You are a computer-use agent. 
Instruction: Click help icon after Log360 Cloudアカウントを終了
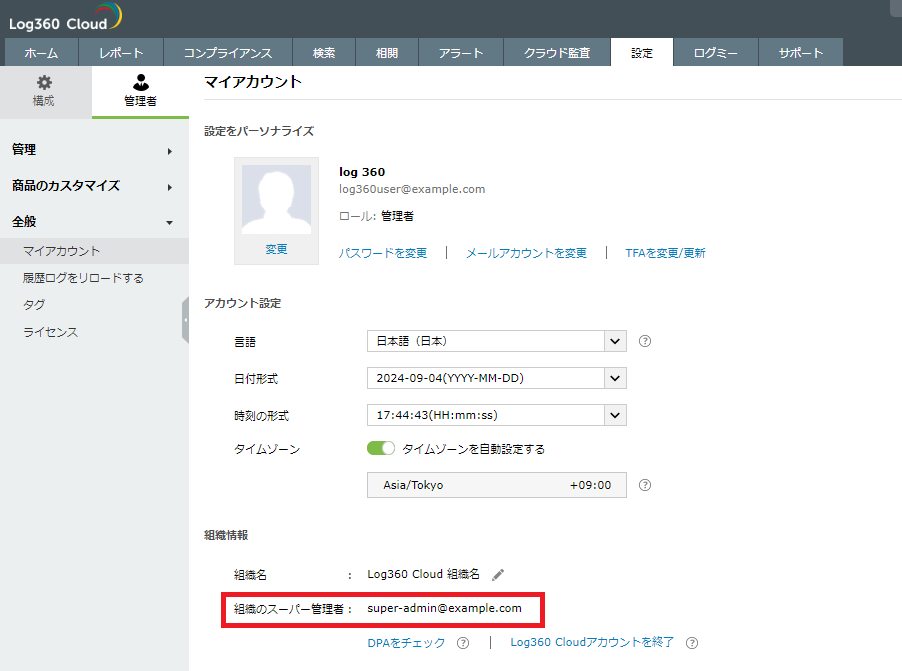coord(692,643)
